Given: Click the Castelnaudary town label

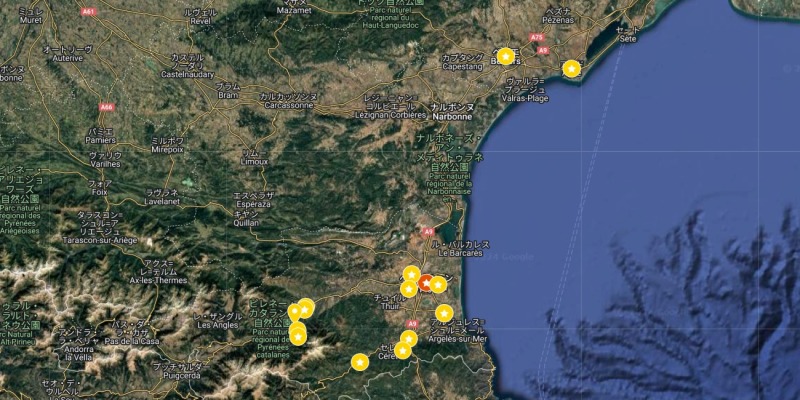Looking at the screenshot, I should pos(190,74).
